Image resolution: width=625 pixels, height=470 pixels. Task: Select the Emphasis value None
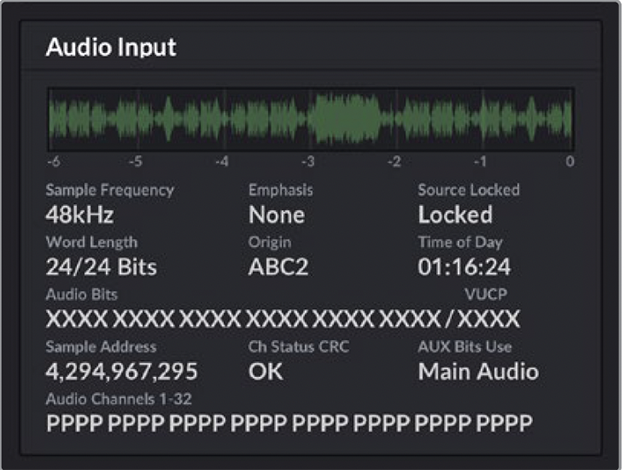(x=276, y=215)
